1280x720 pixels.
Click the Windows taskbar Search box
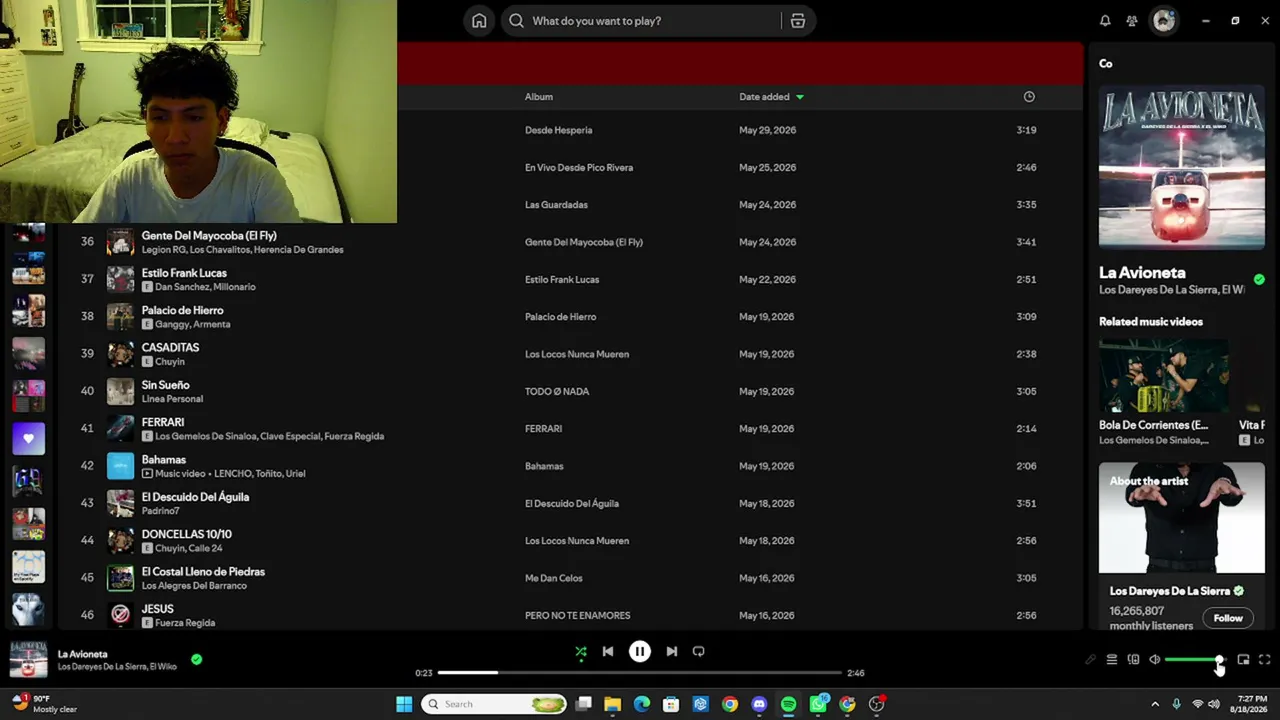pos(495,704)
